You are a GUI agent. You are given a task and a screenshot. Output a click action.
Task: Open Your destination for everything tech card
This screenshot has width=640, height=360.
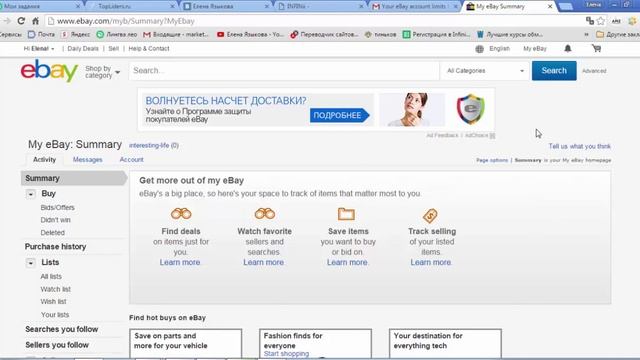coord(445,344)
